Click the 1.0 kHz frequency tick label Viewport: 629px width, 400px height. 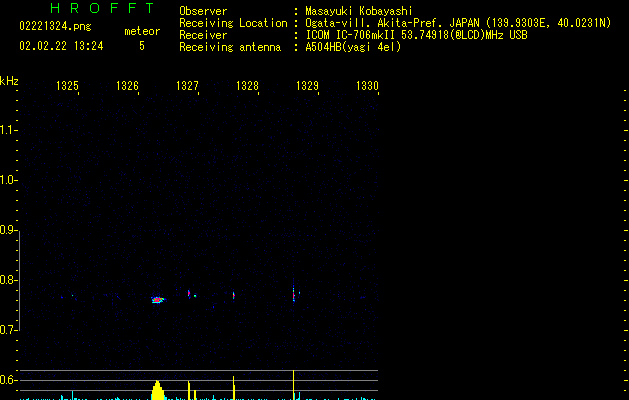[x=8, y=180]
